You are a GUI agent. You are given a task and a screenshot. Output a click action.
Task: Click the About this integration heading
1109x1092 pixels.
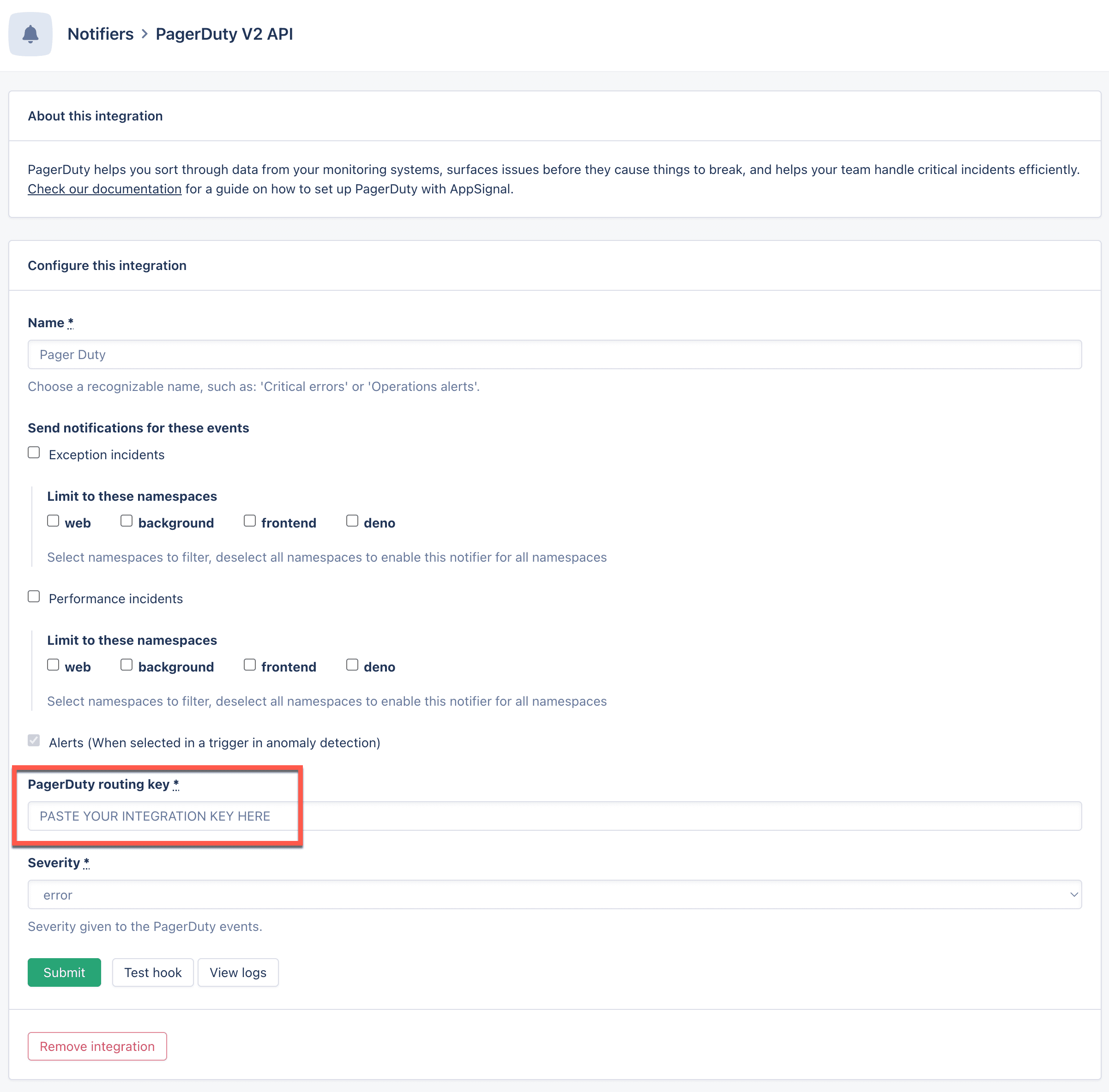(x=95, y=116)
